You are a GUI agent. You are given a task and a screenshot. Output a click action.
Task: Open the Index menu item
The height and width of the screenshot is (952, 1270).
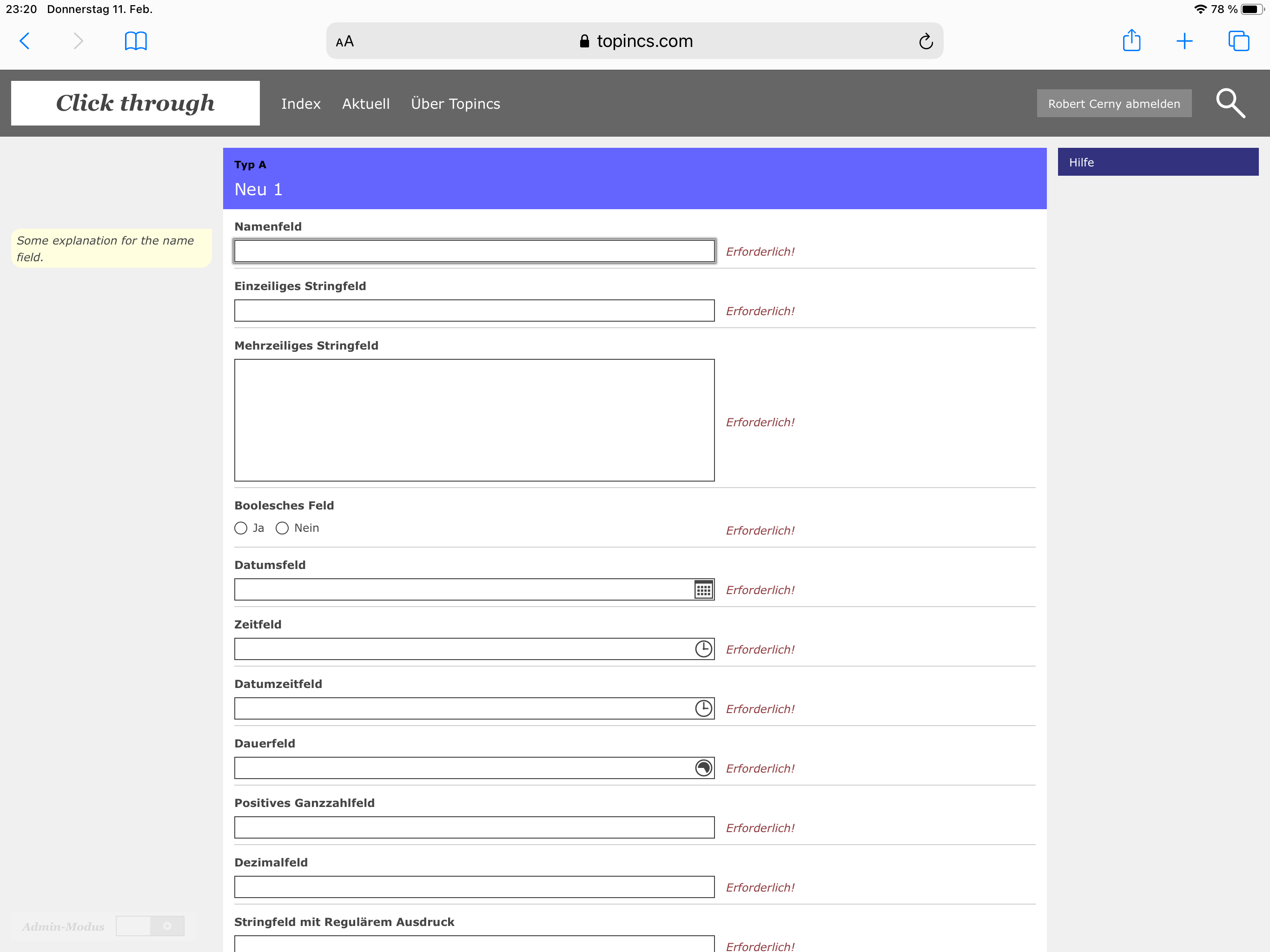[301, 104]
